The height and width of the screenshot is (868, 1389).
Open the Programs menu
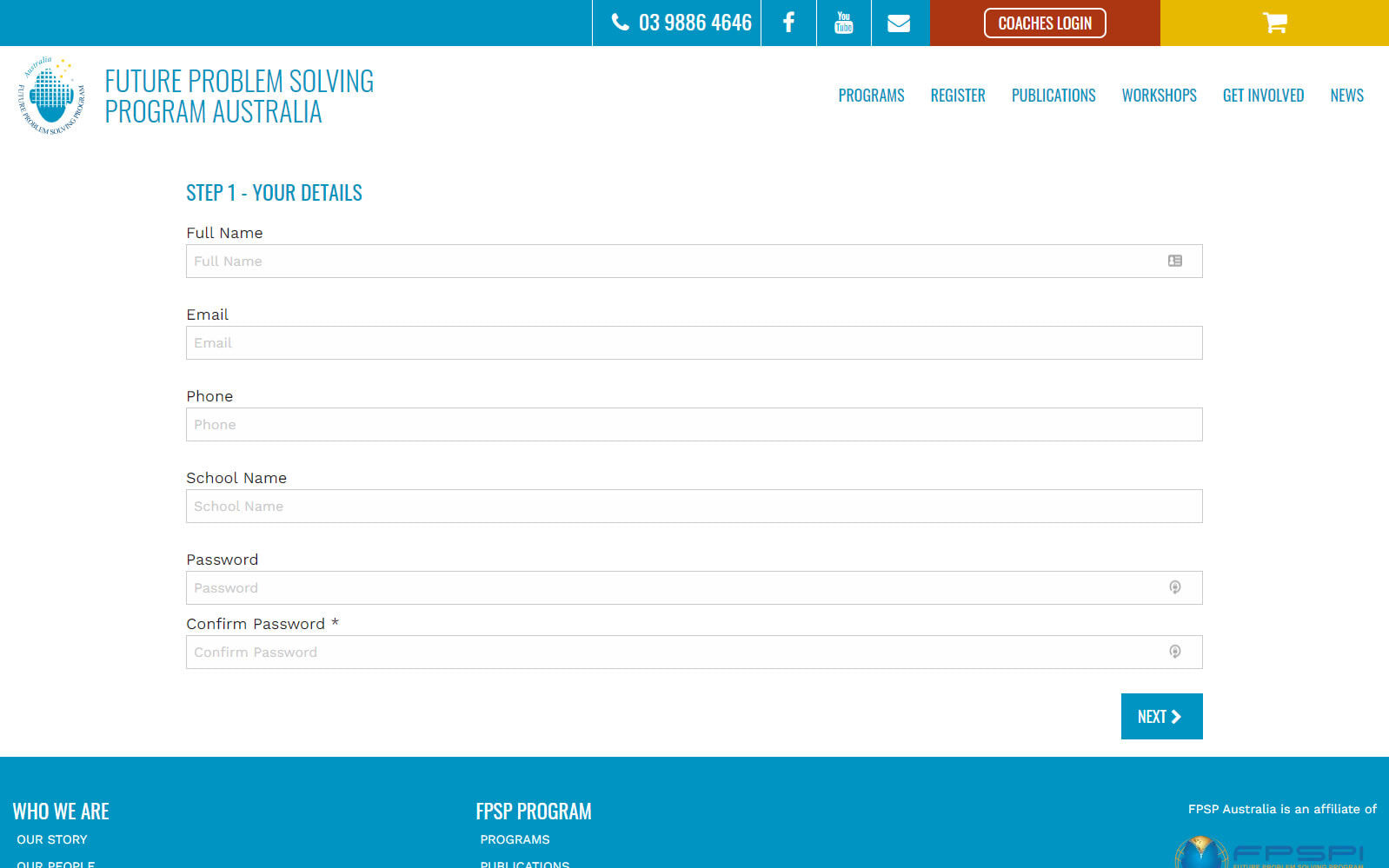click(871, 96)
